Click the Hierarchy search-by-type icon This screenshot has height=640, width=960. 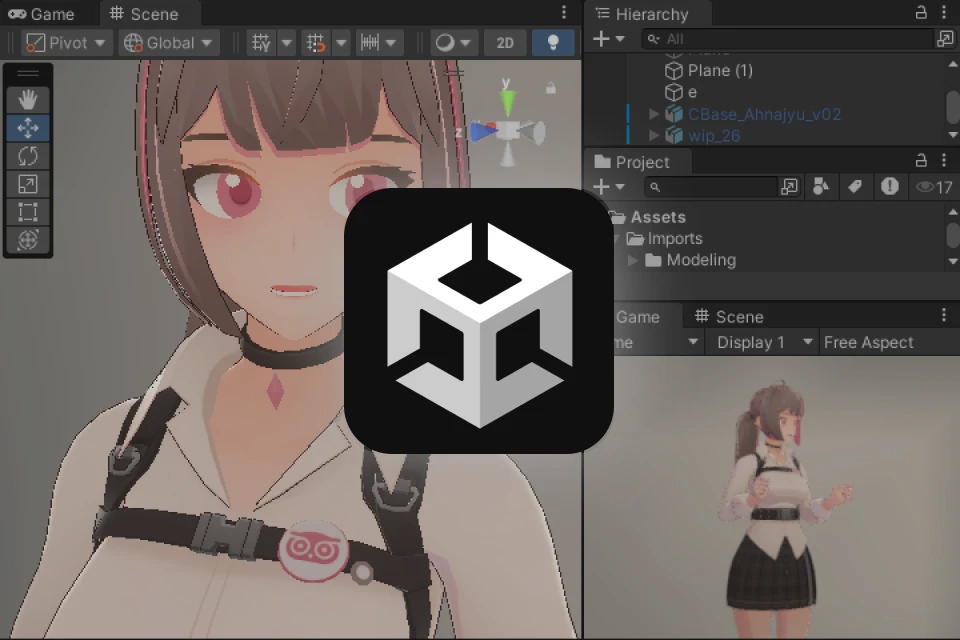point(945,39)
